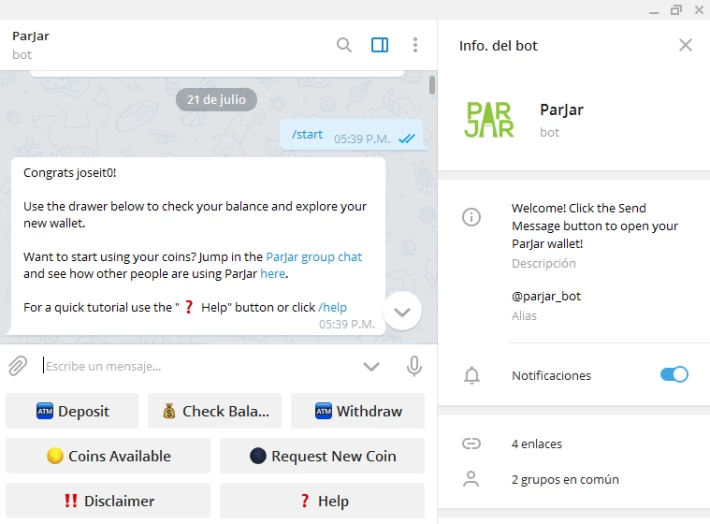Click the link icon next to 4 enlaces
The width and height of the screenshot is (710, 524).
[471, 443]
